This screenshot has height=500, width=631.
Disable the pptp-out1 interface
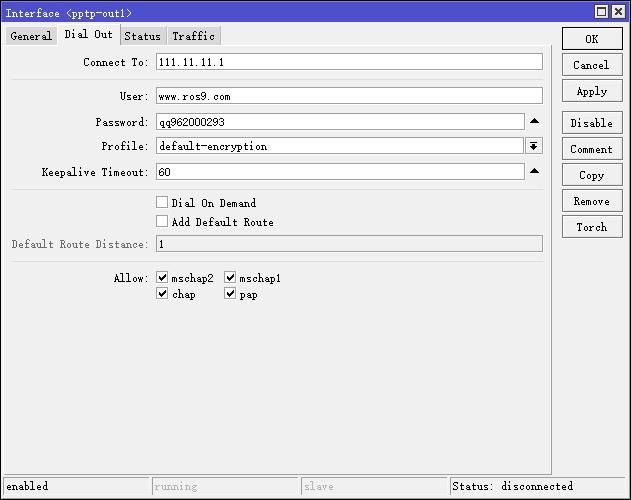click(591, 123)
